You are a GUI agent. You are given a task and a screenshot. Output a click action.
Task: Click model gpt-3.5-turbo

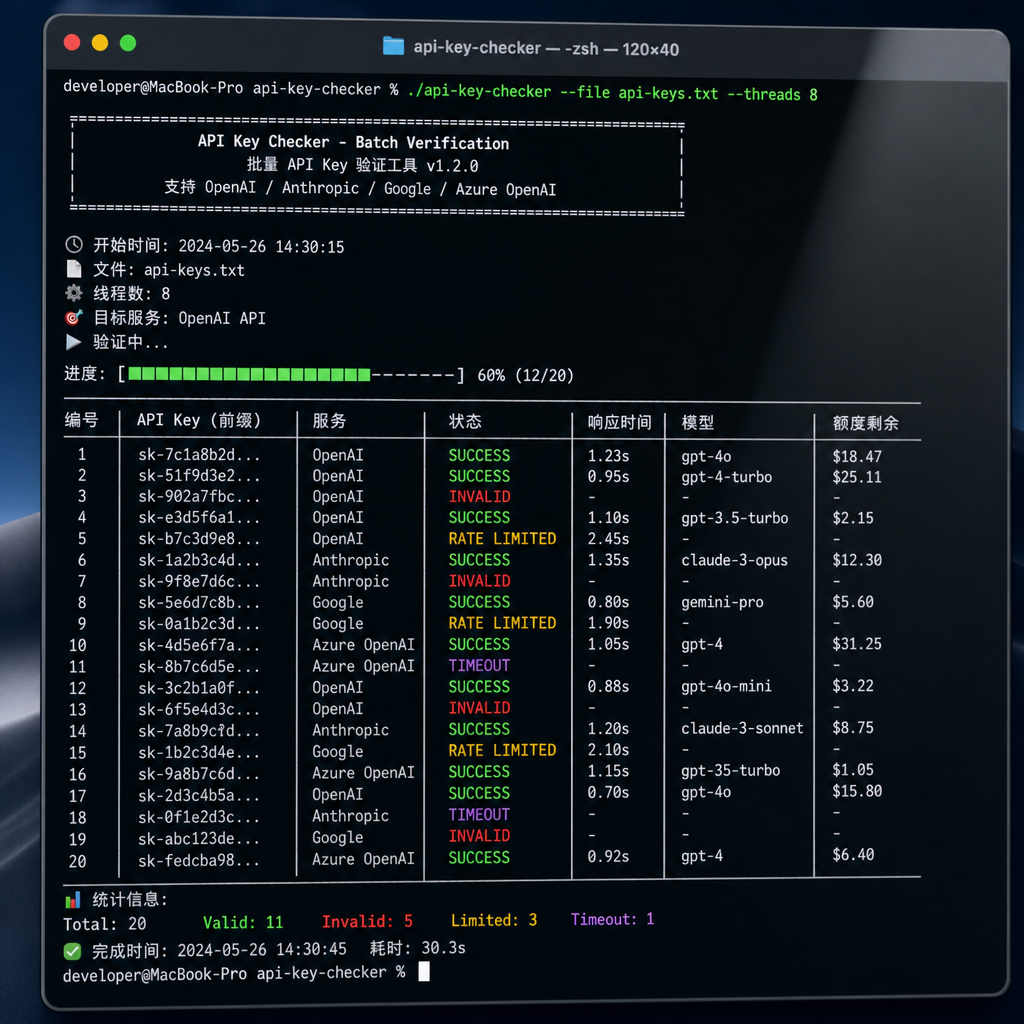734,518
